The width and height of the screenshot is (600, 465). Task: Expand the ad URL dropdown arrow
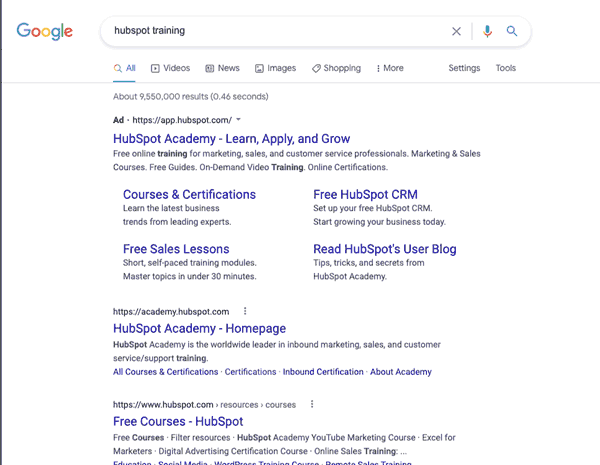(x=238, y=120)
